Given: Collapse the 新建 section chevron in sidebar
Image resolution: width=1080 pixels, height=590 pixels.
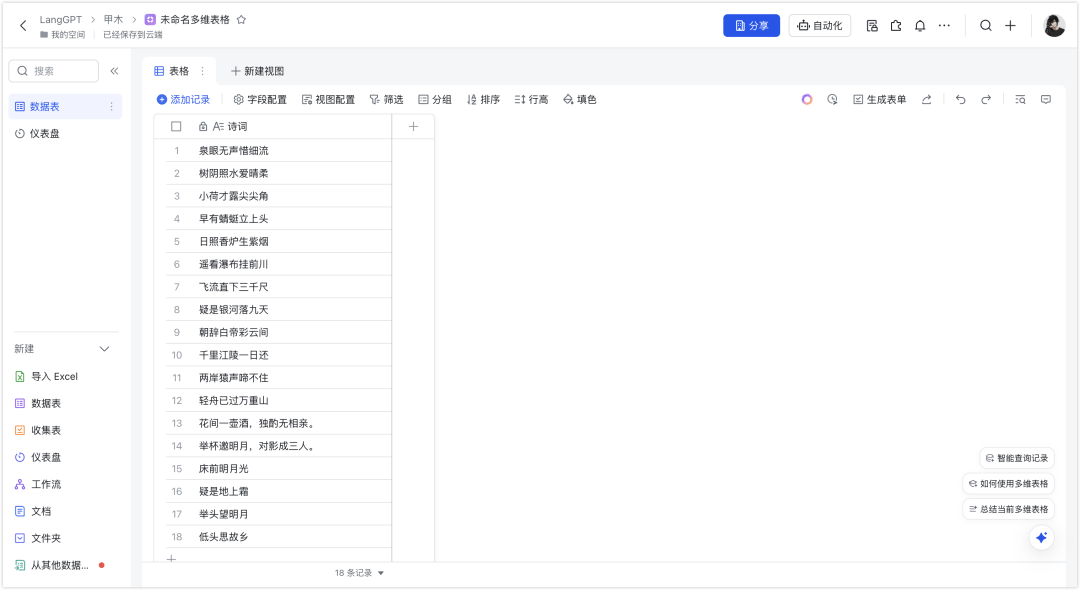Looking at the screenshot, I should [x=104, y=349].
